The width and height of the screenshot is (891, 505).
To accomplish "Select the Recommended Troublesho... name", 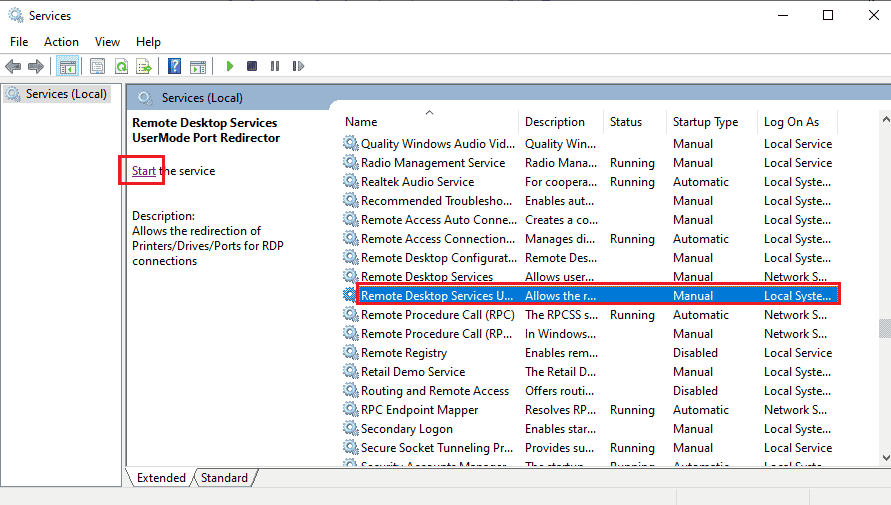I will (x=436, y=201).
